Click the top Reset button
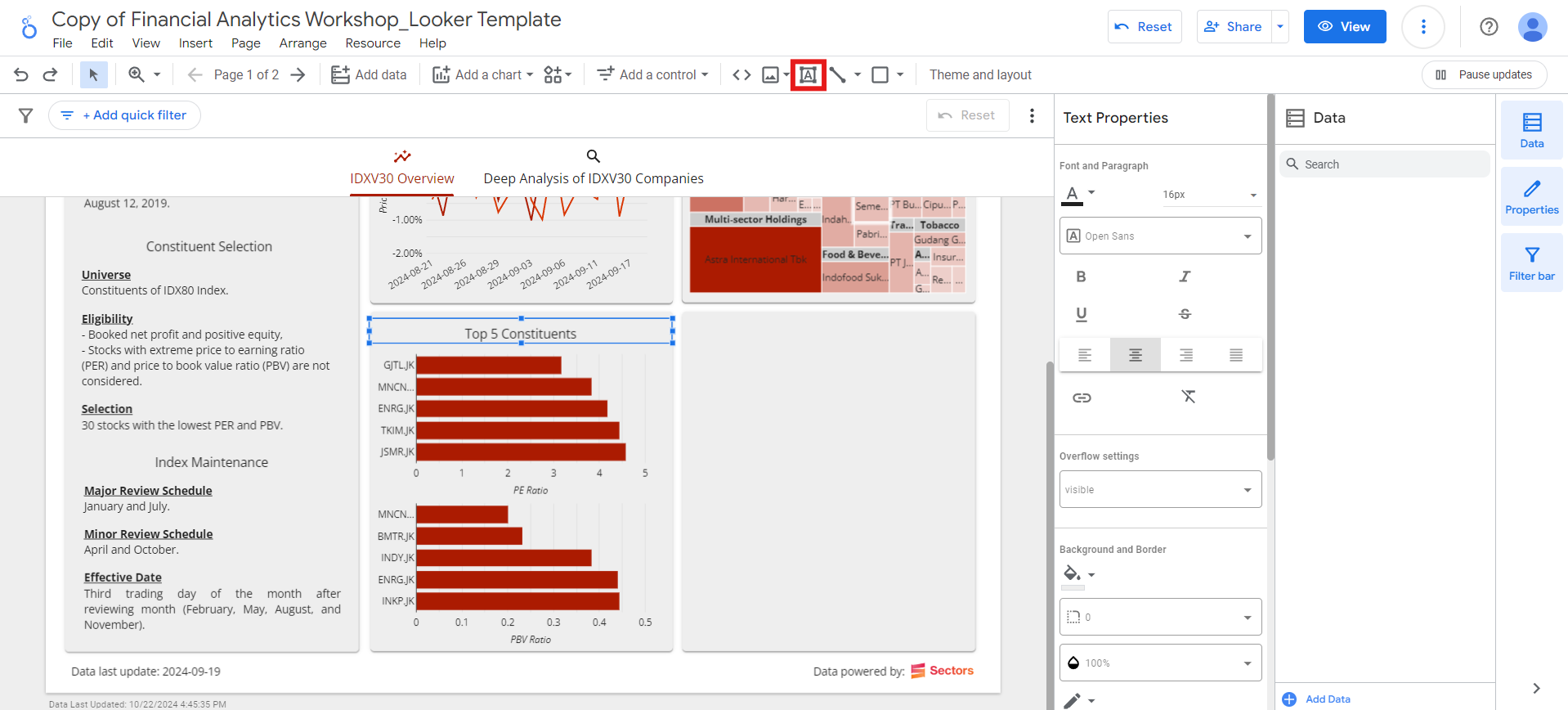1568x710 pixels. click(x=1144, y=27)
